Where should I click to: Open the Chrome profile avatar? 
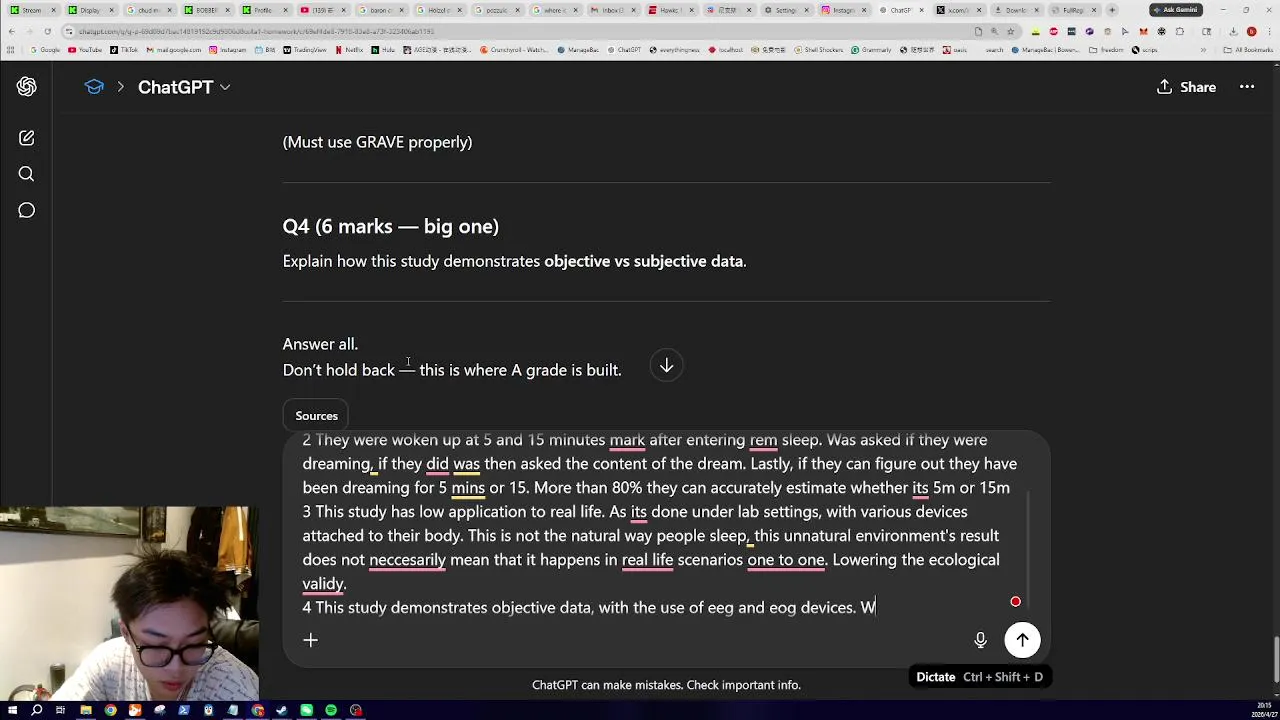pos(1251,32)
